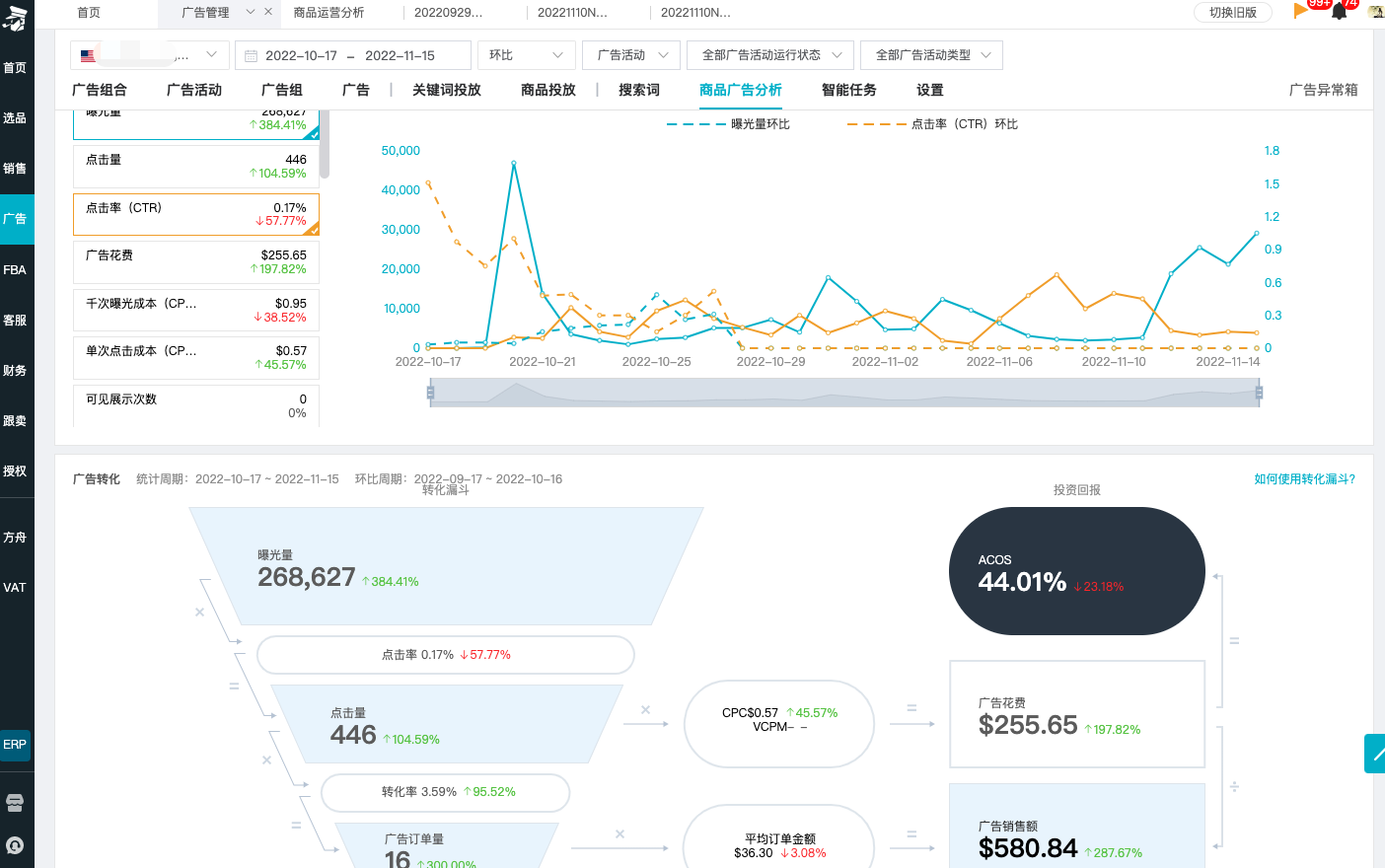The height and width of the screenshot is (868, 1385).
Task: Toggle the 单次点击成本 metric card
Action: coord(196,358)
